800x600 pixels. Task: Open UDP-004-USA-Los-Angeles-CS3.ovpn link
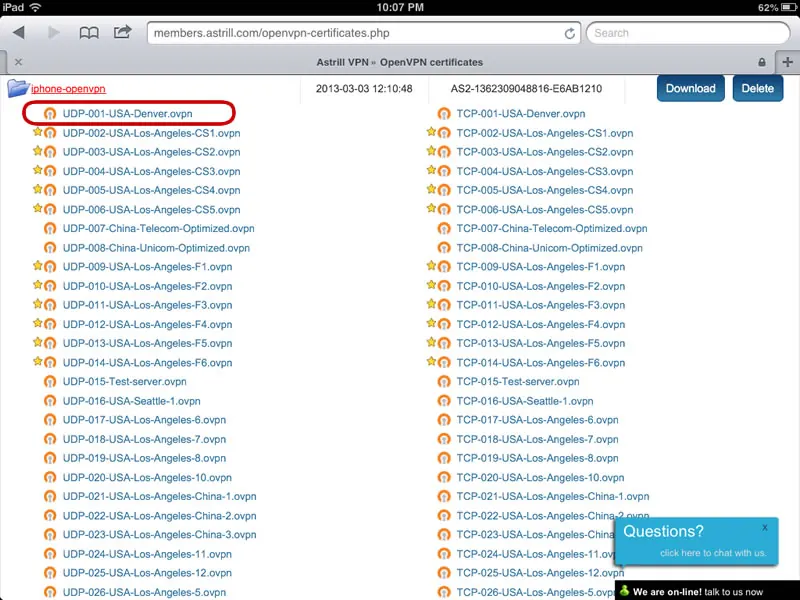point(152,171)
